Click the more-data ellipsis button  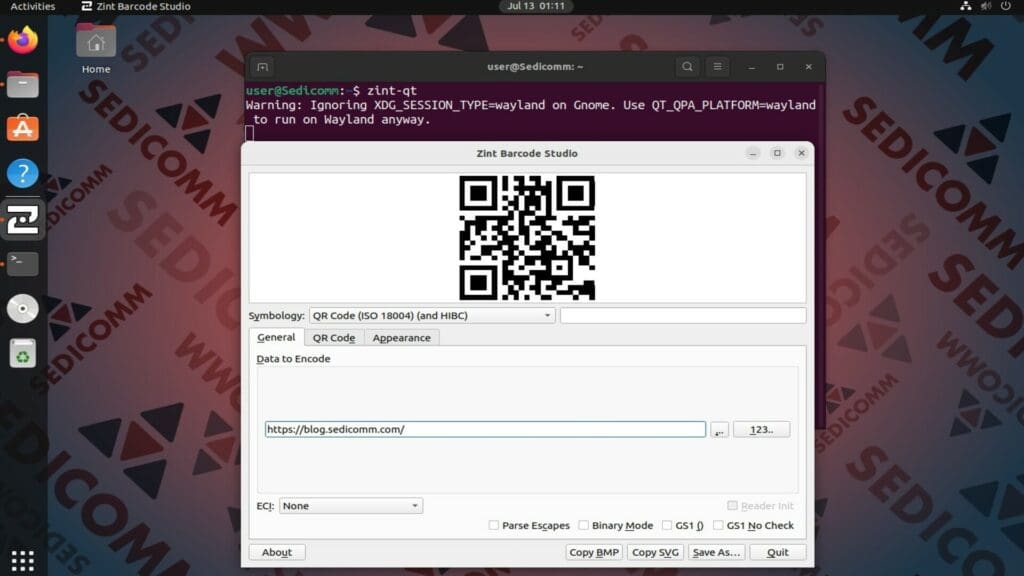(x=719, y=430)
